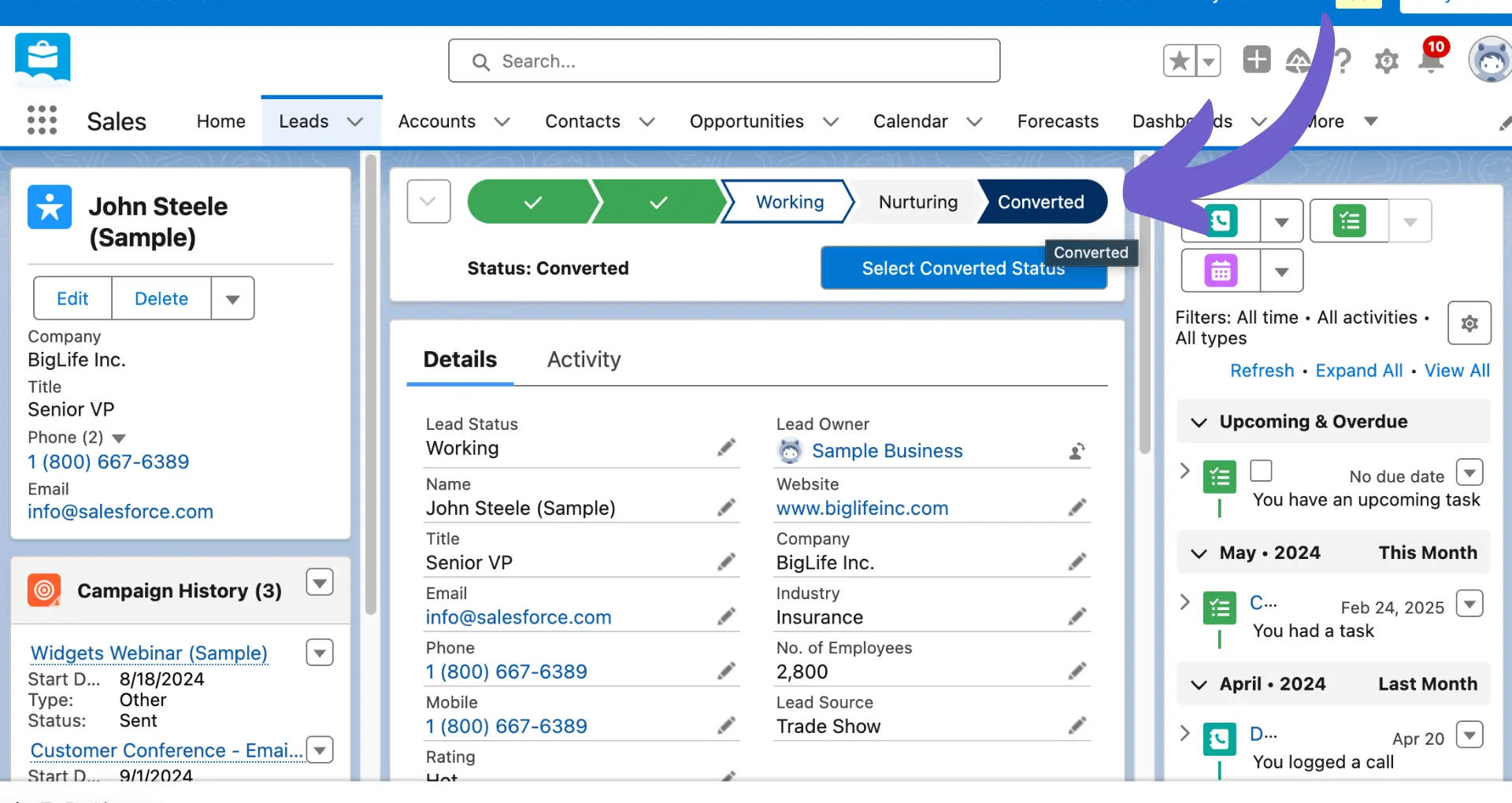The height and width of the screenshot is (803, 1512).
Task: Open the new event dropdown arrow
Action: [x=1281, y=271]
